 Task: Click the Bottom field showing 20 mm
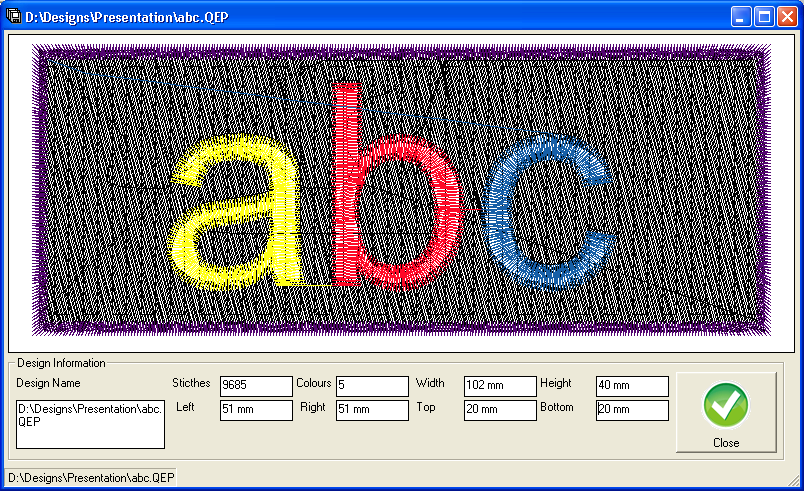(632, 410)
